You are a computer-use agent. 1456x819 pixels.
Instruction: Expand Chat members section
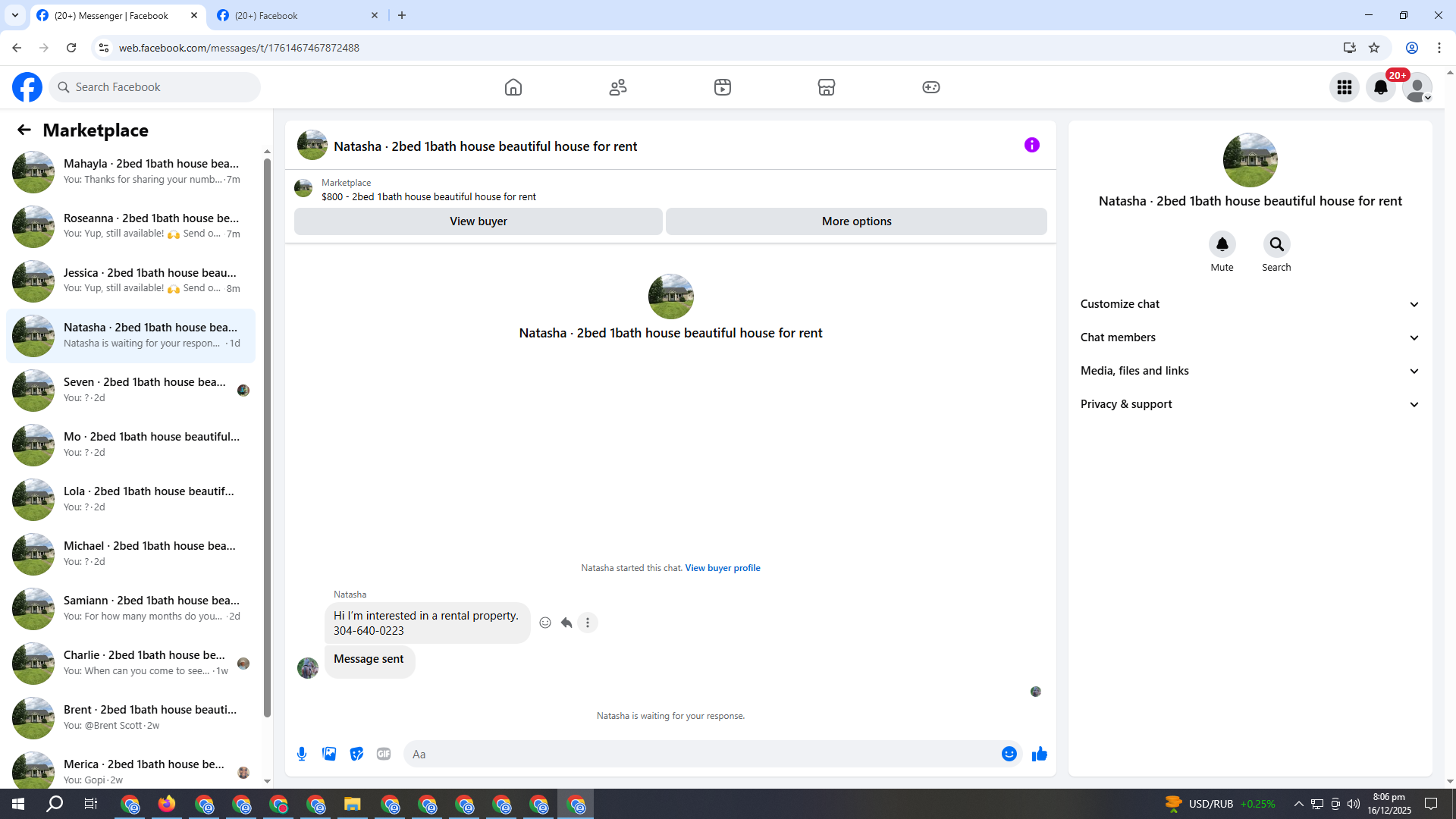[x=1250, y=337]
